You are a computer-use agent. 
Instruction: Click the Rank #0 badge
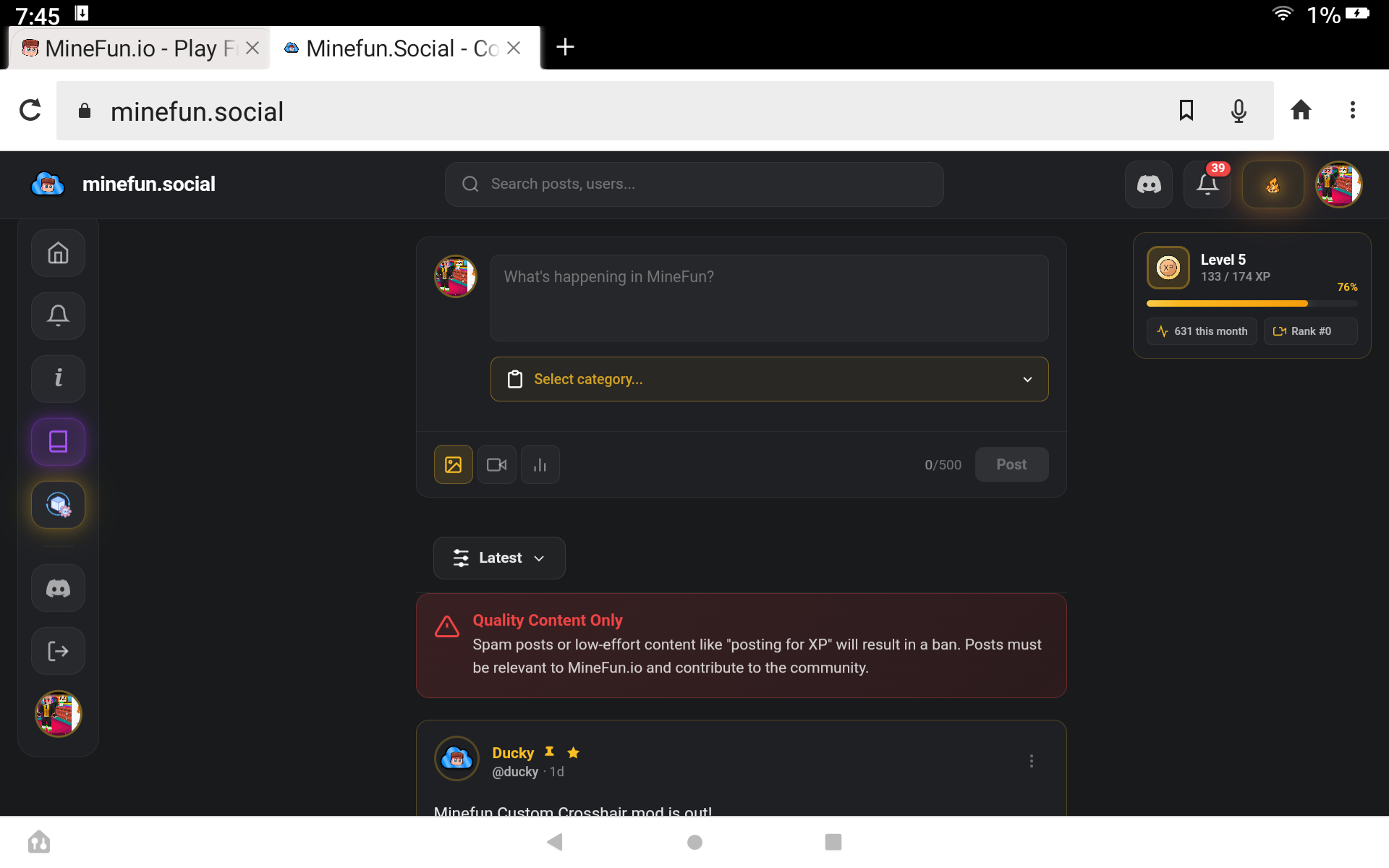coord(1309,331)
